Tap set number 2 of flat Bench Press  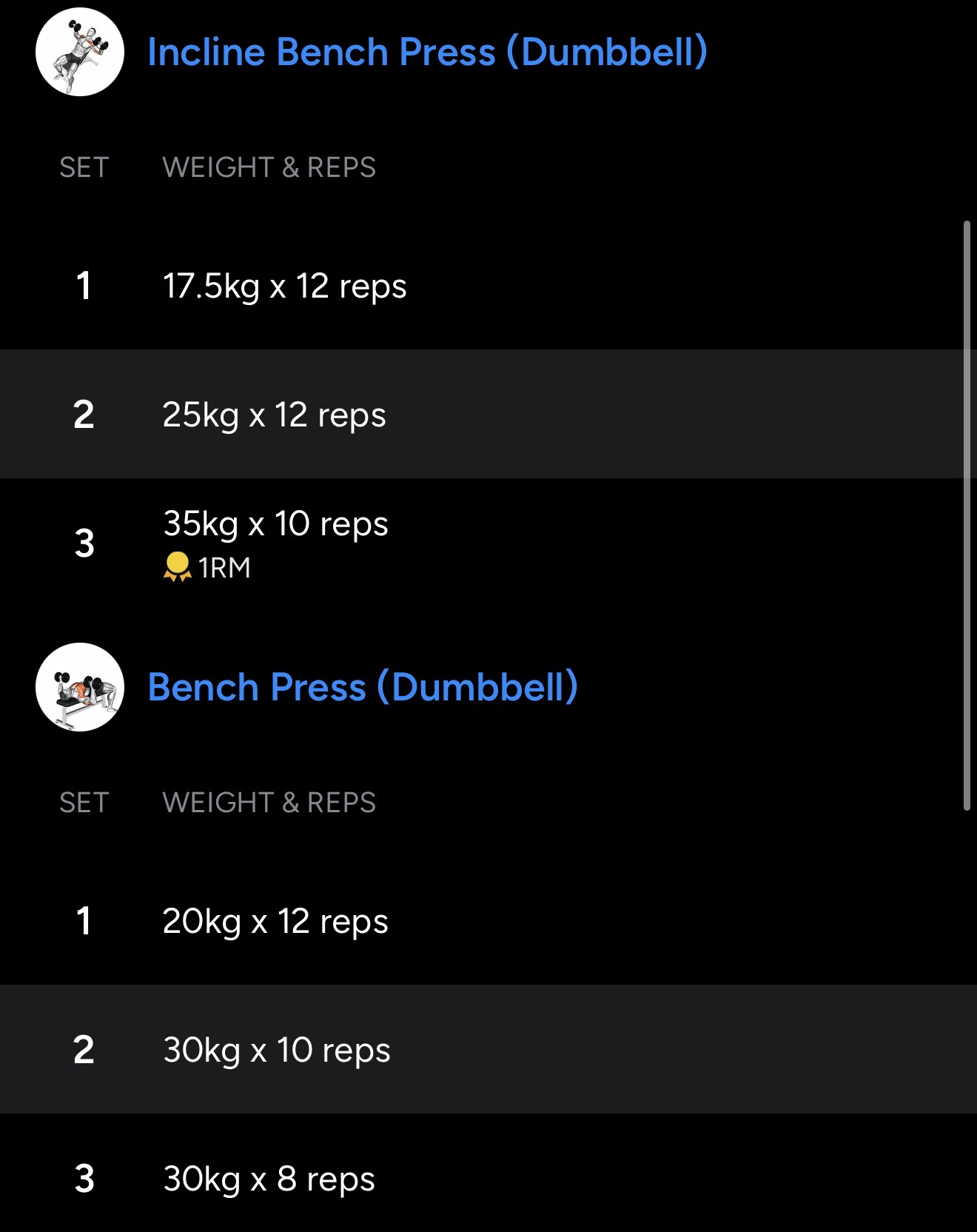click(x=84, y=1050)
